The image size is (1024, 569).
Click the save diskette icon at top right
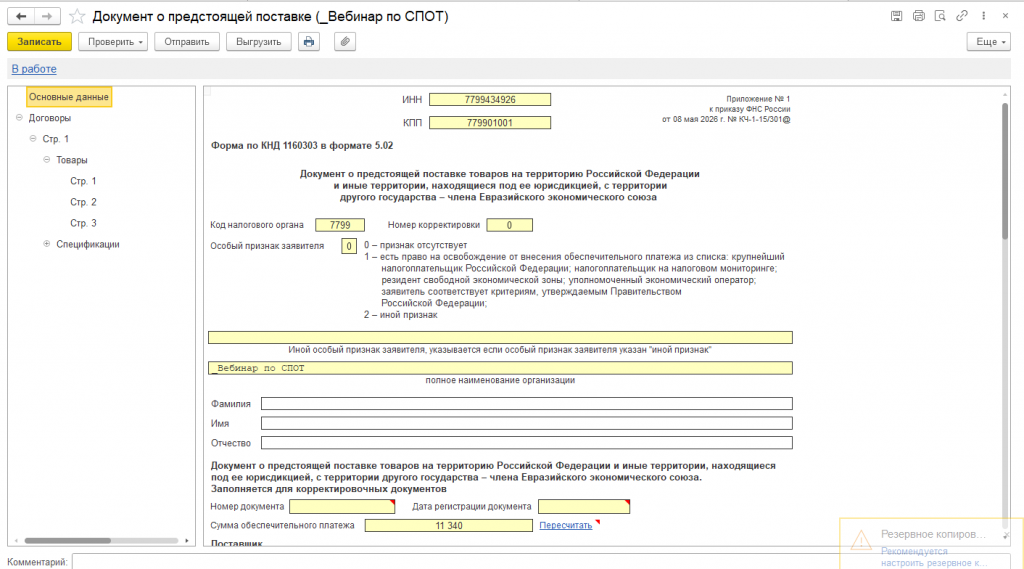point(896,16)
